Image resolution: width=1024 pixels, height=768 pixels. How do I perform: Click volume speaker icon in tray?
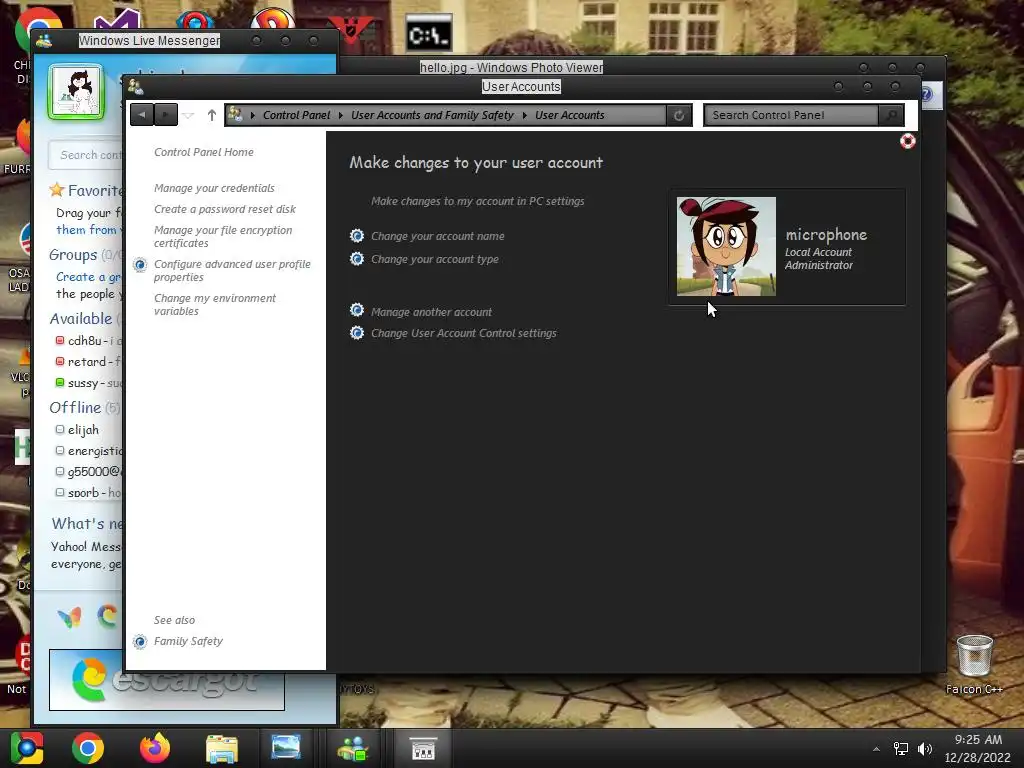click(x=925, y=749)
